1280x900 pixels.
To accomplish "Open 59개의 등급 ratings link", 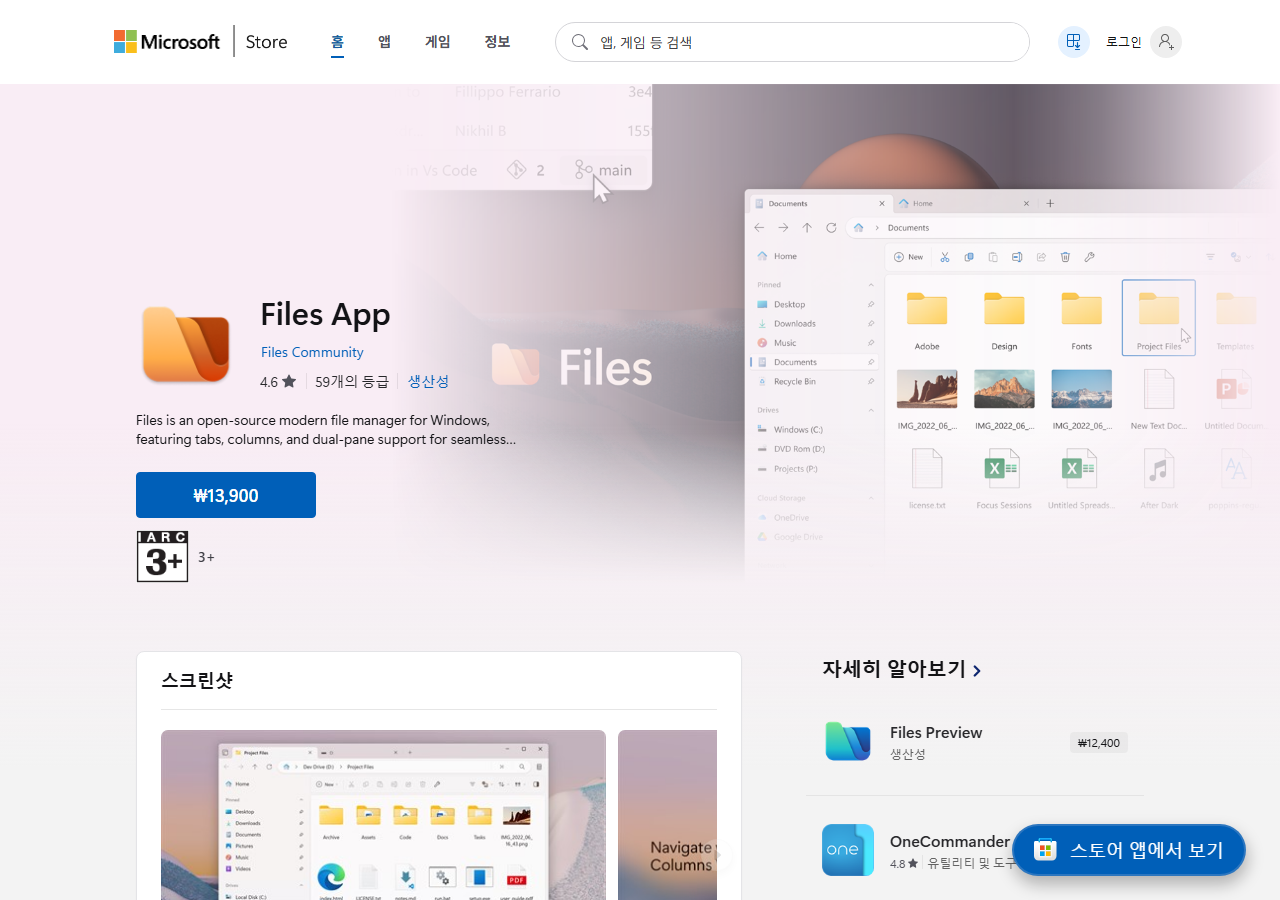I will point(352,381).
